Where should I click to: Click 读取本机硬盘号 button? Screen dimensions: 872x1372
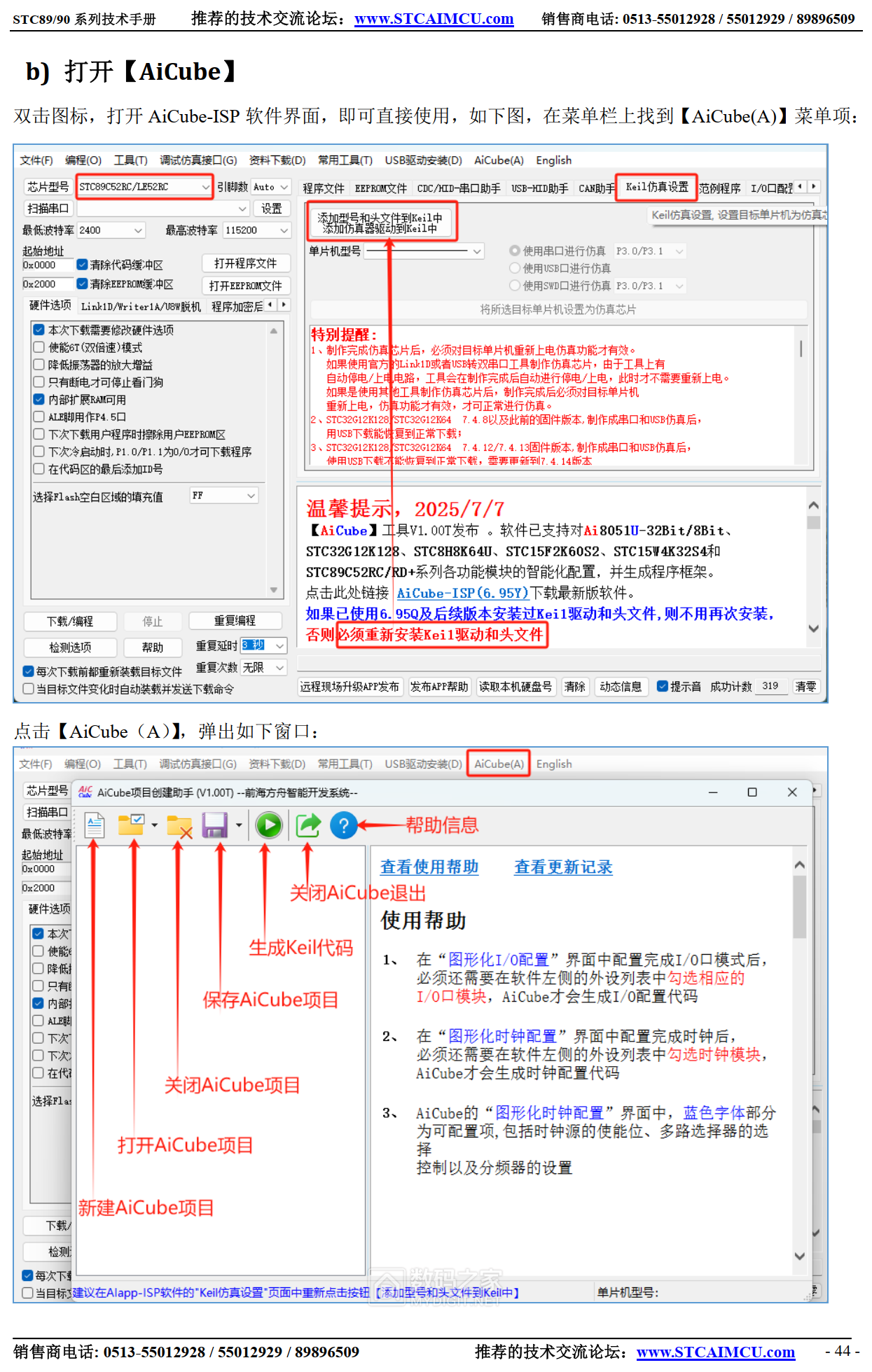(515, 687)
